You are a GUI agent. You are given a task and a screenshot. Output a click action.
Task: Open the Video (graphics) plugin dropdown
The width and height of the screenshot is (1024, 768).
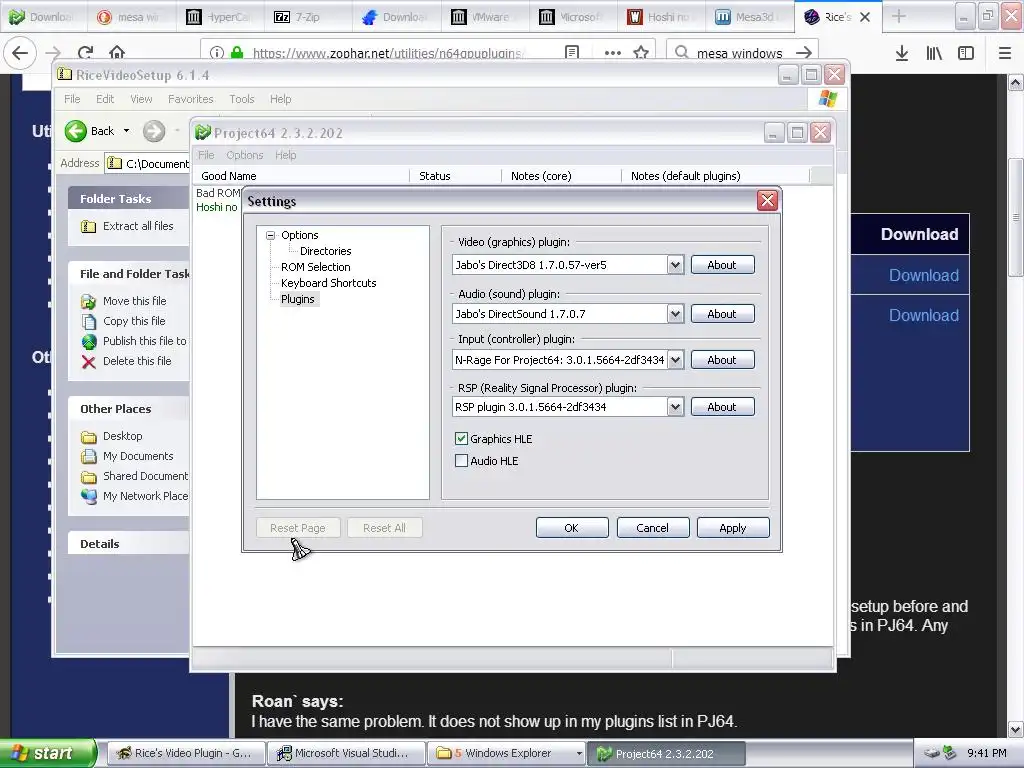pos(675,264)
